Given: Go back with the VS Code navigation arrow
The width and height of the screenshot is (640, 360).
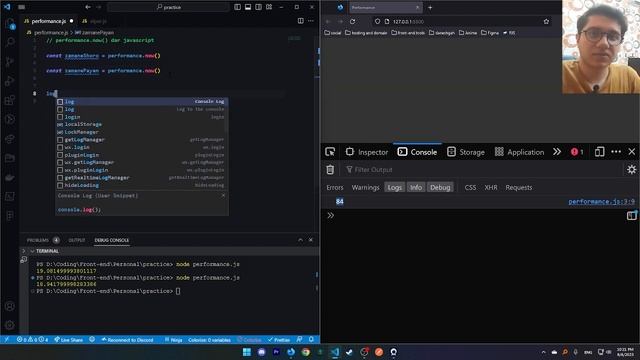Looking at the screenshot, I should 88,7.
